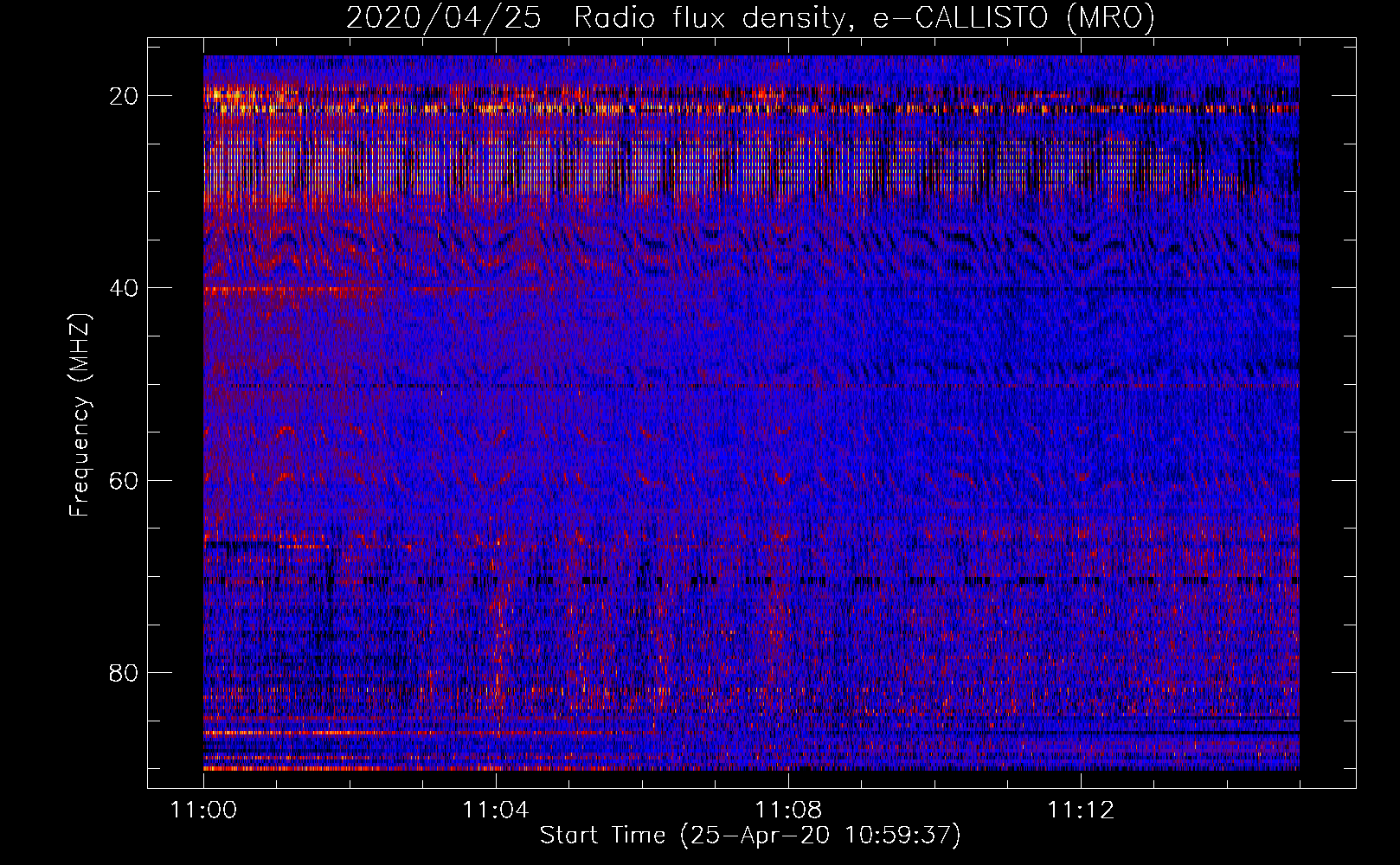Select the 11:08 time axis tick label
Viewport: 1400px width, 865px height.
click(788, 810)
